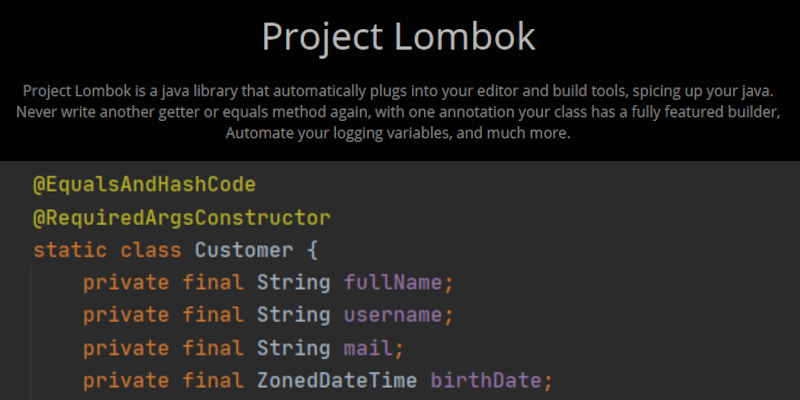Click the birthDate field name
Screen dimensions: 800x400
coord(487,381)
